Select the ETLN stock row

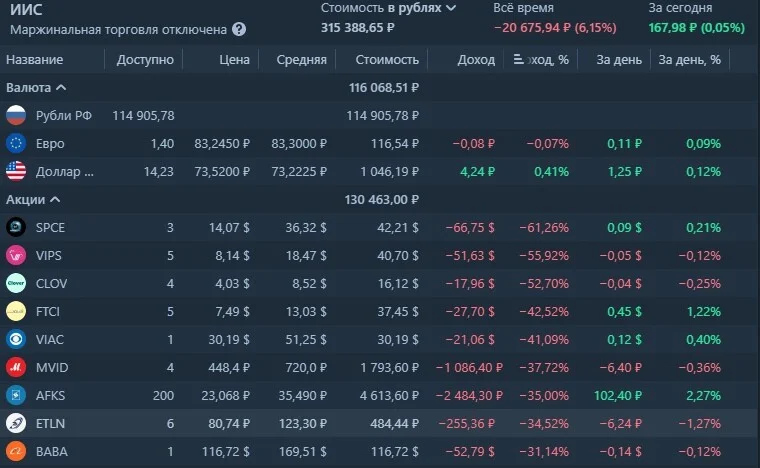coord(380,423)
